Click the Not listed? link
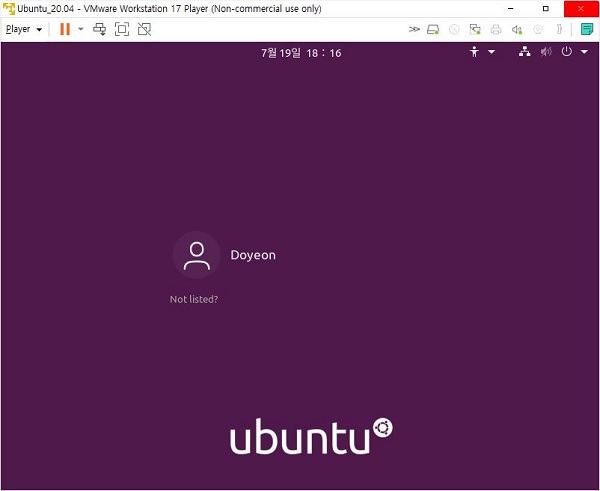Screen dimensions: 600x491 click(x=194, y=299)
